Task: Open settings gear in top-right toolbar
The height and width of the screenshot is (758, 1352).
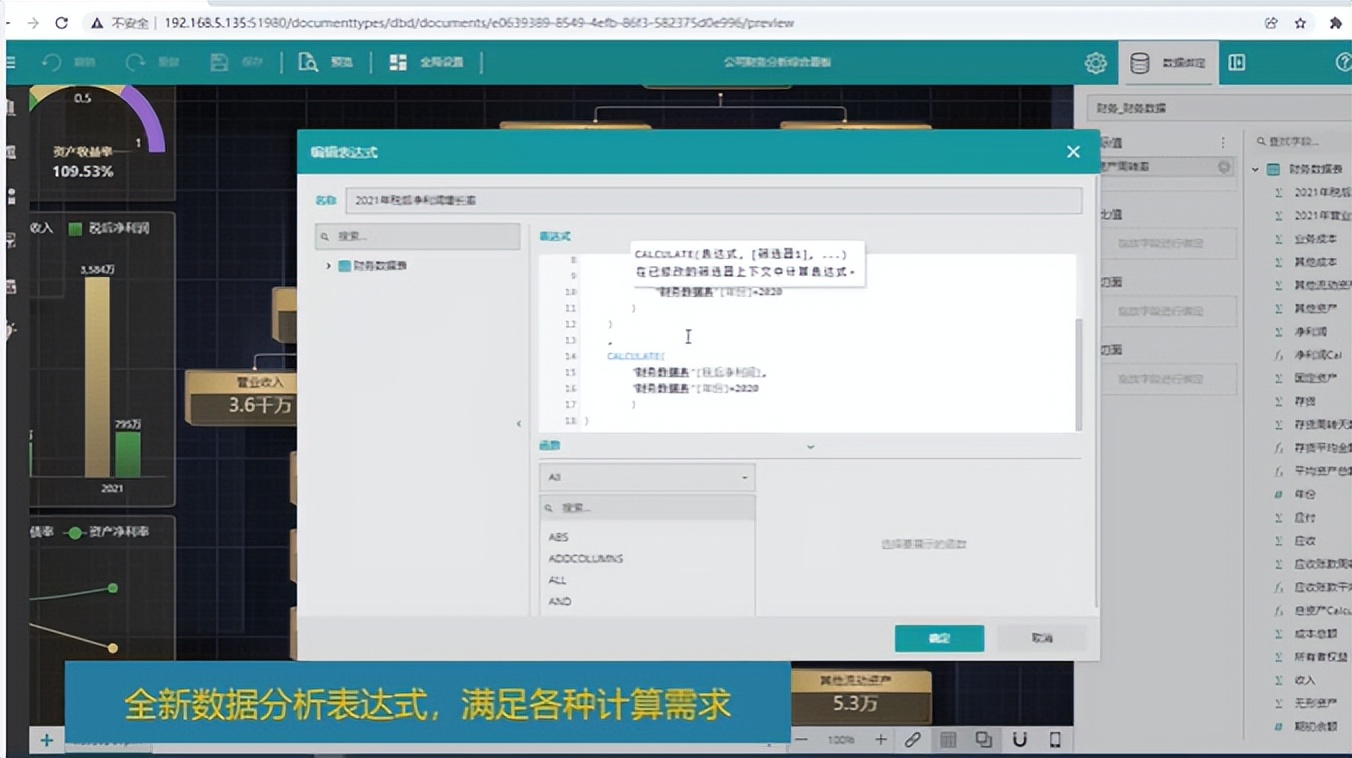Action: 1095,62
